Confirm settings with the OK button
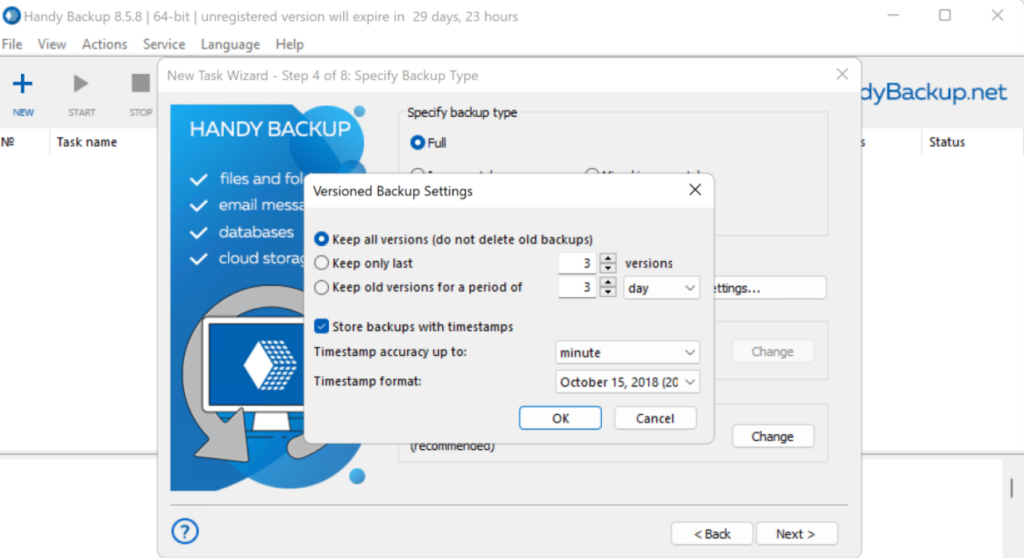 pyautogui.click(x=560, y=418)
